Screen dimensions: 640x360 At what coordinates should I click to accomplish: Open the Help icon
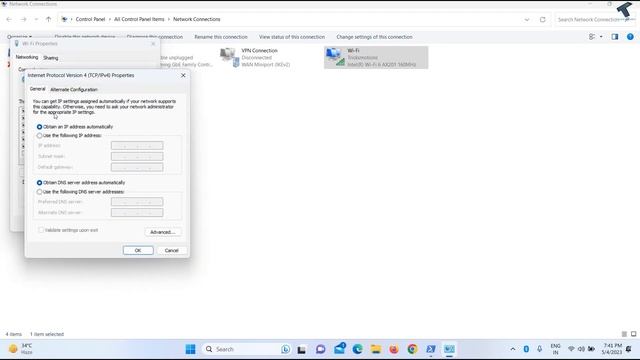click(630, 37)
